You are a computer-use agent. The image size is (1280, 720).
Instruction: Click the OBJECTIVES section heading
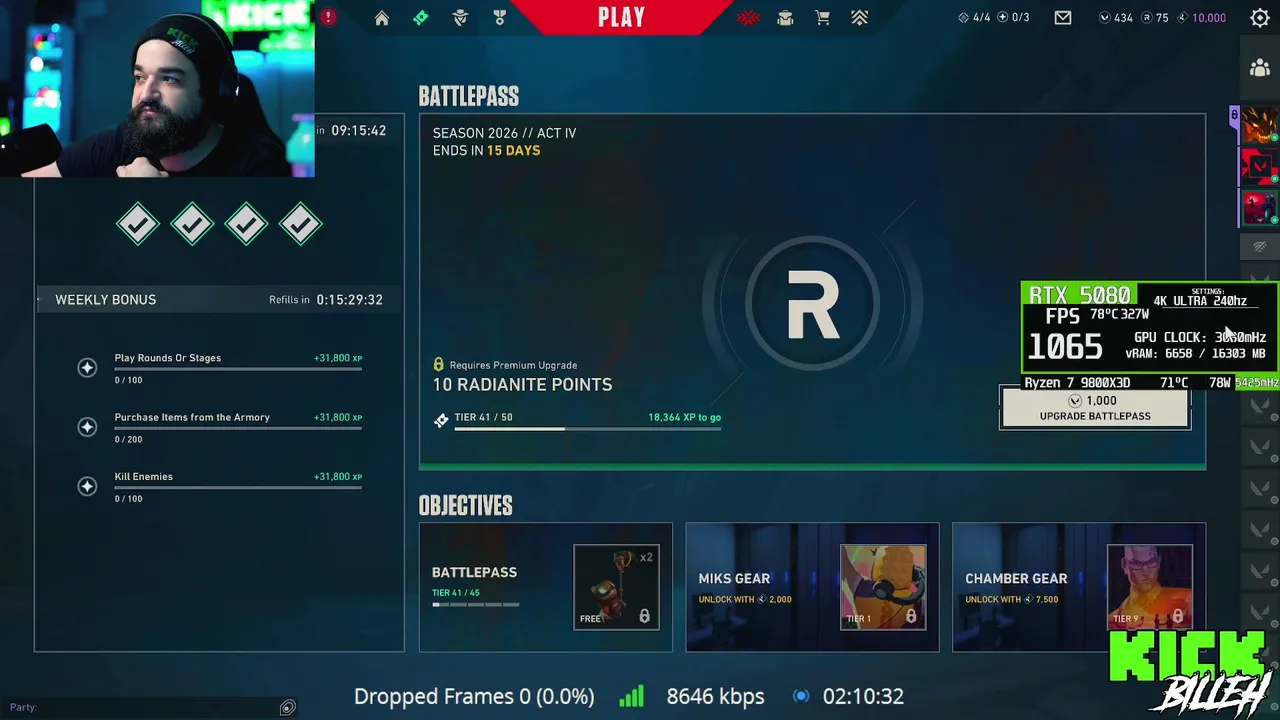tap(466, 506)
